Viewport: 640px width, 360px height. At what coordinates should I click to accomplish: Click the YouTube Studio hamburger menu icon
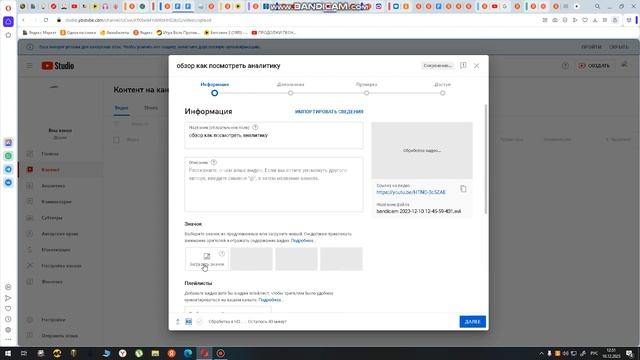[29, 66]
